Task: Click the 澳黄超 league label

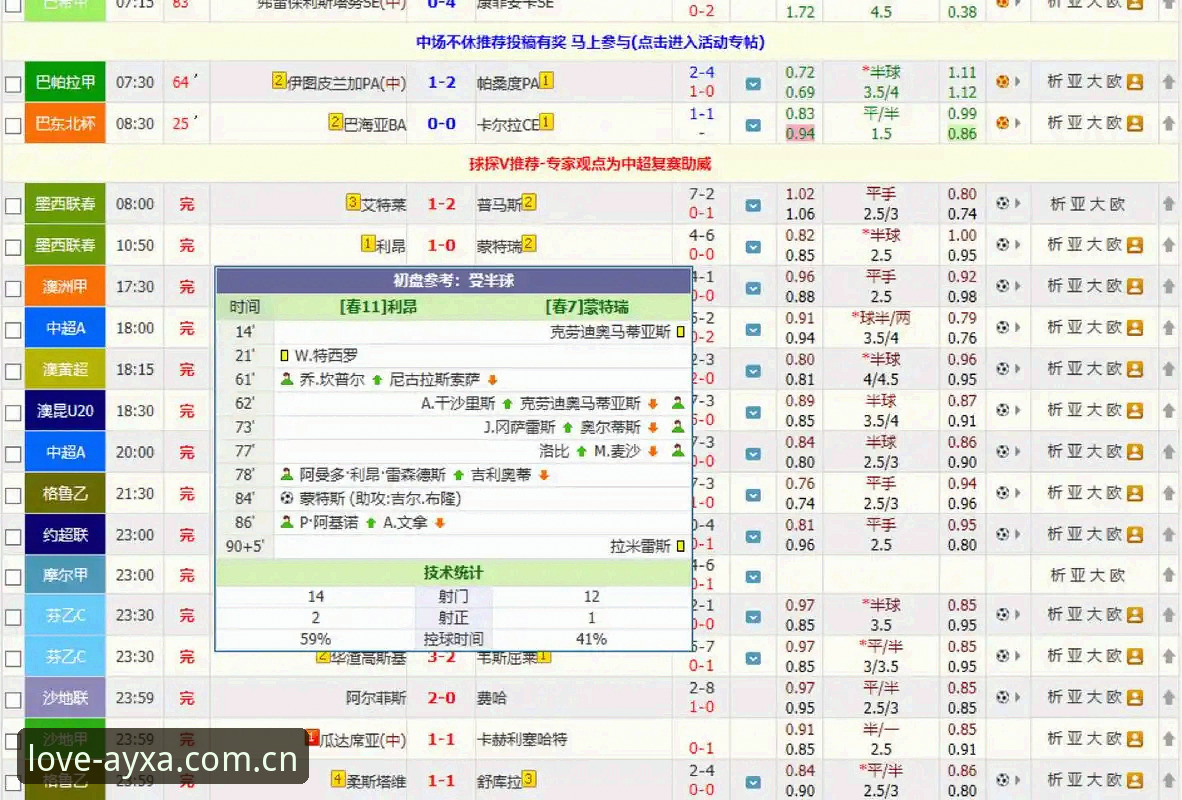Action: click(65, 369)
